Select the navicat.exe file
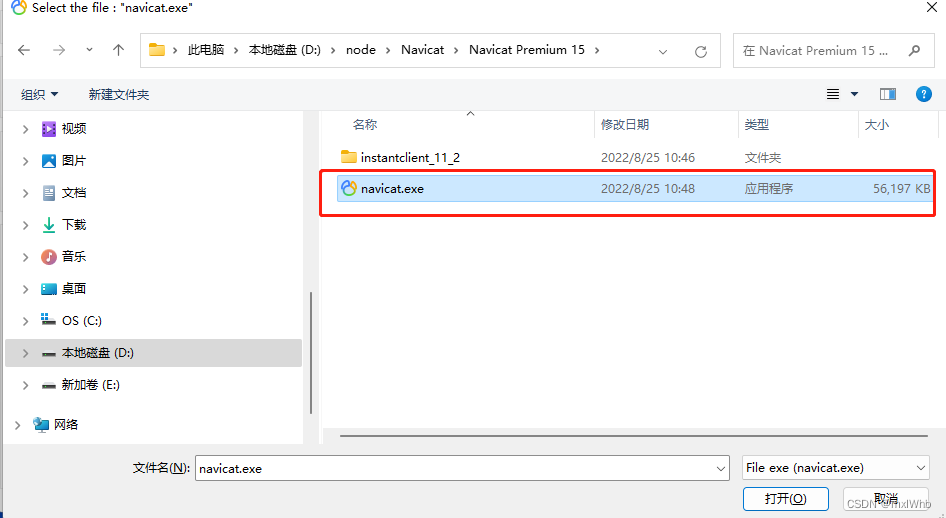This screenshot has height=518, width=946. point(635,189)
